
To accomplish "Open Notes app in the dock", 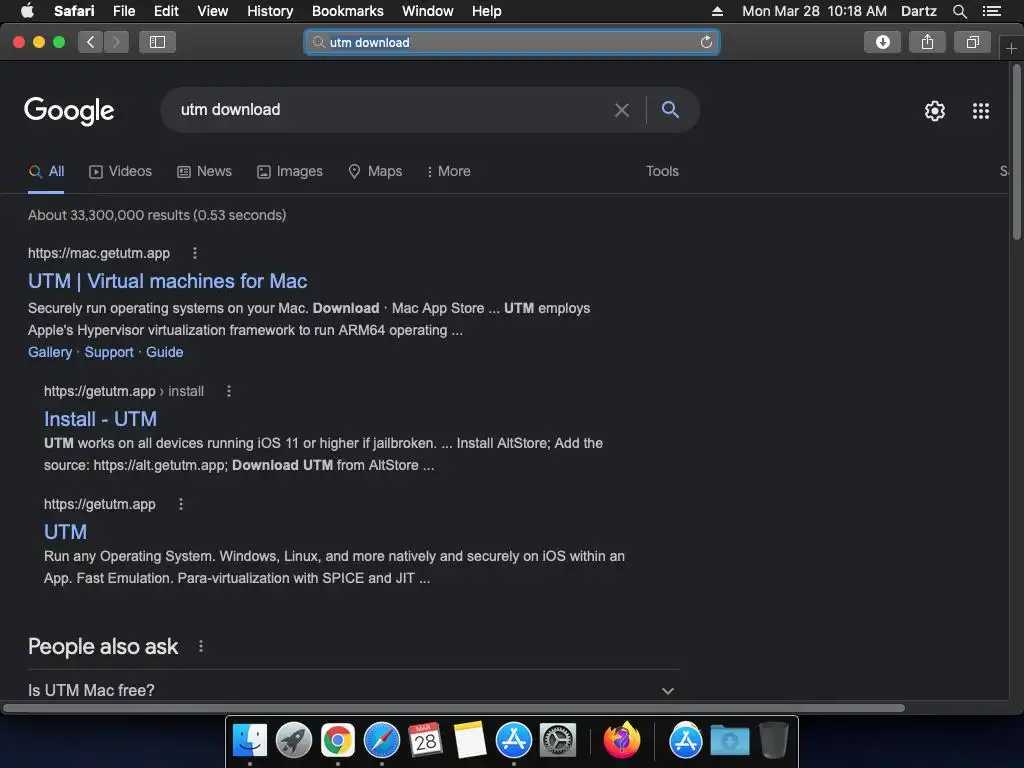I will pos(470,741).
